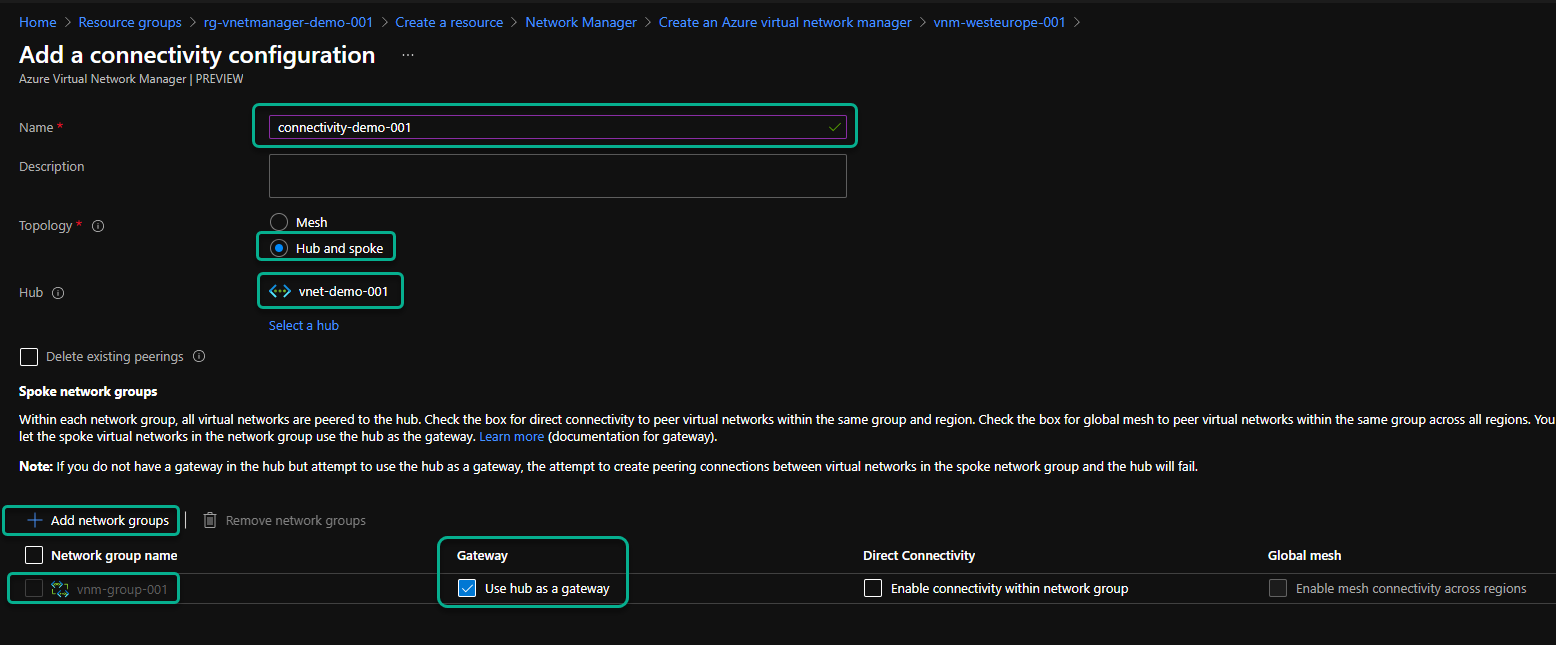Click the vnm-group-001 network group name

tap(122, 589)
